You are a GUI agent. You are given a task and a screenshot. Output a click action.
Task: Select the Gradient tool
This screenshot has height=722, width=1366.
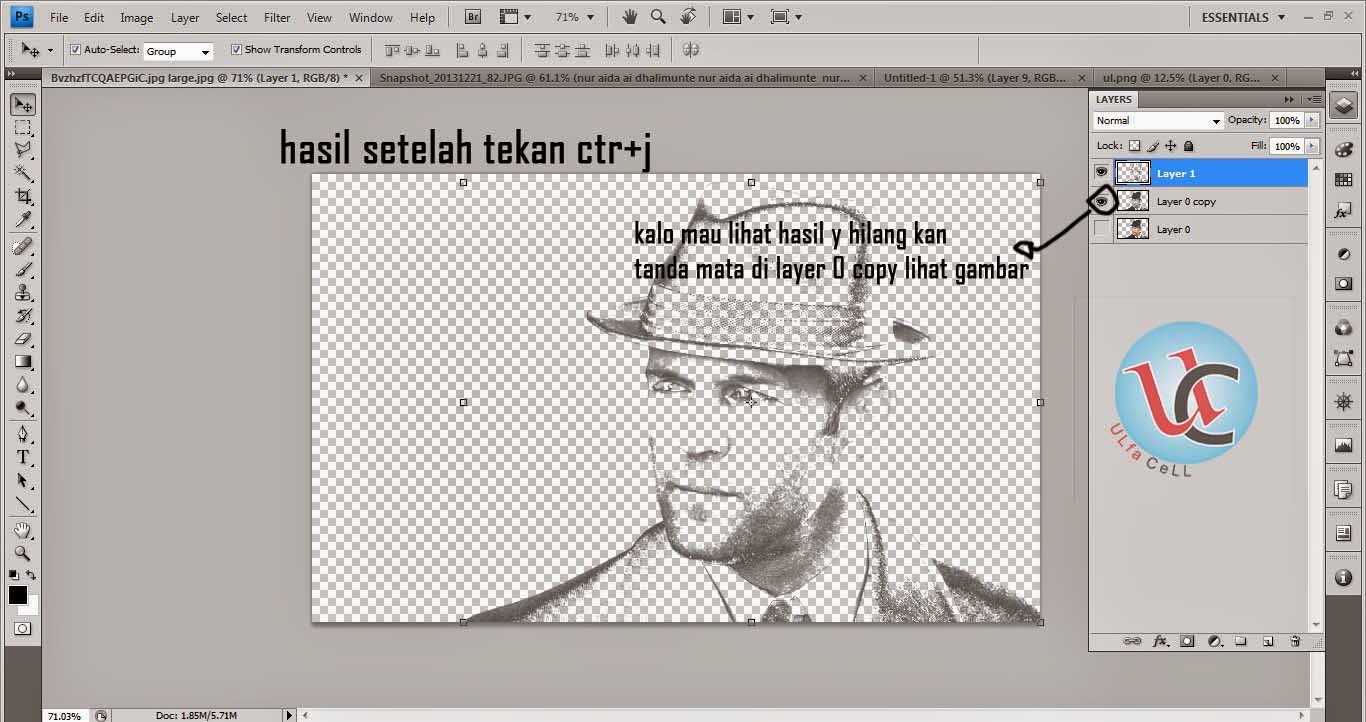click(x=23, y=362)
